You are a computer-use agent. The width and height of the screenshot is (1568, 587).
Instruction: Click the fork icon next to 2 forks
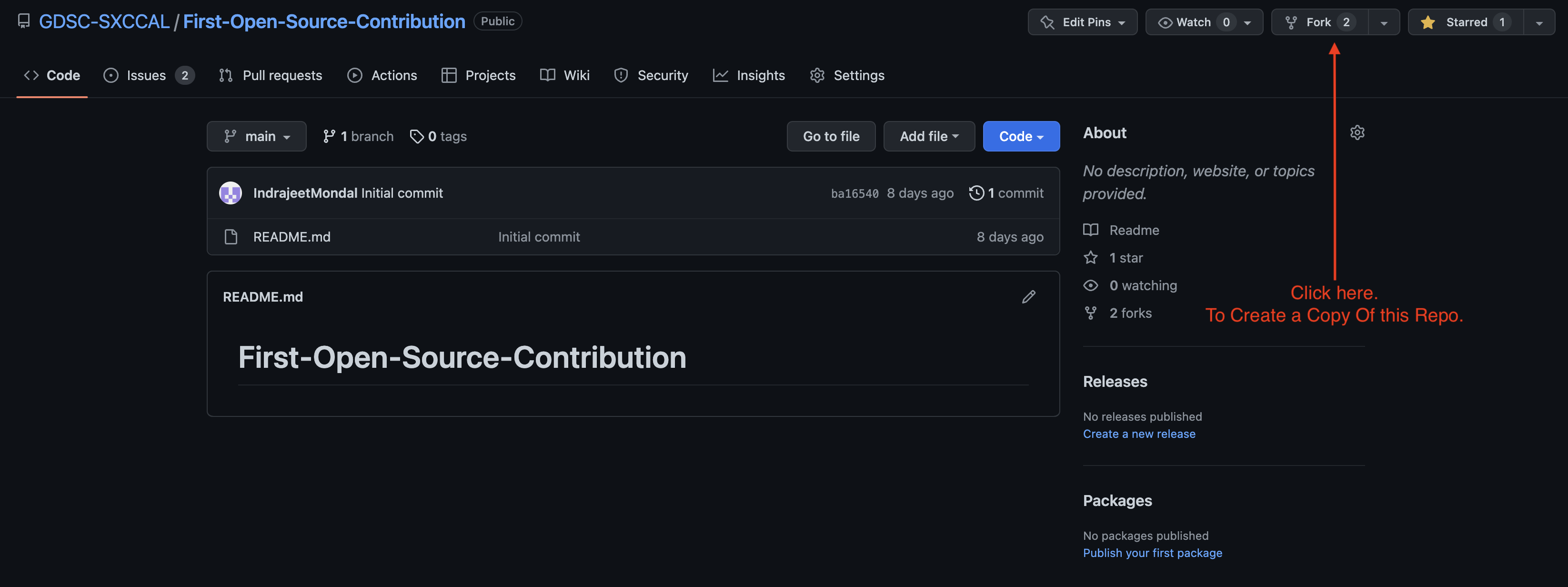[1090, 313]
